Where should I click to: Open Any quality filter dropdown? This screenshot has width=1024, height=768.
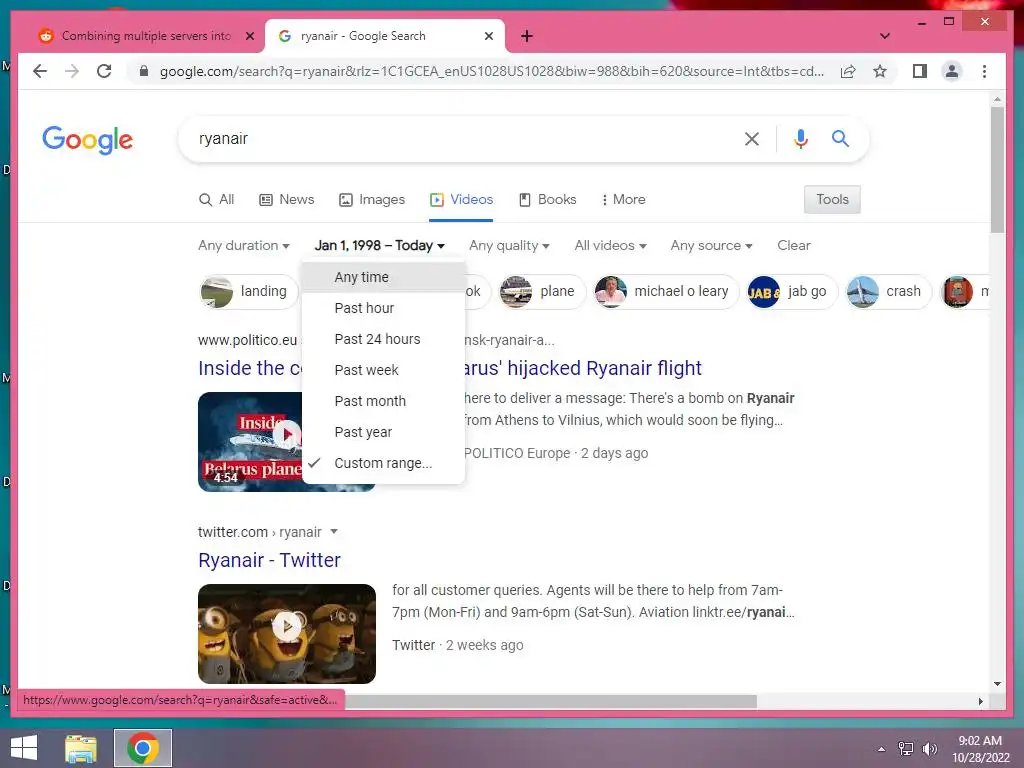coord(509,246)
